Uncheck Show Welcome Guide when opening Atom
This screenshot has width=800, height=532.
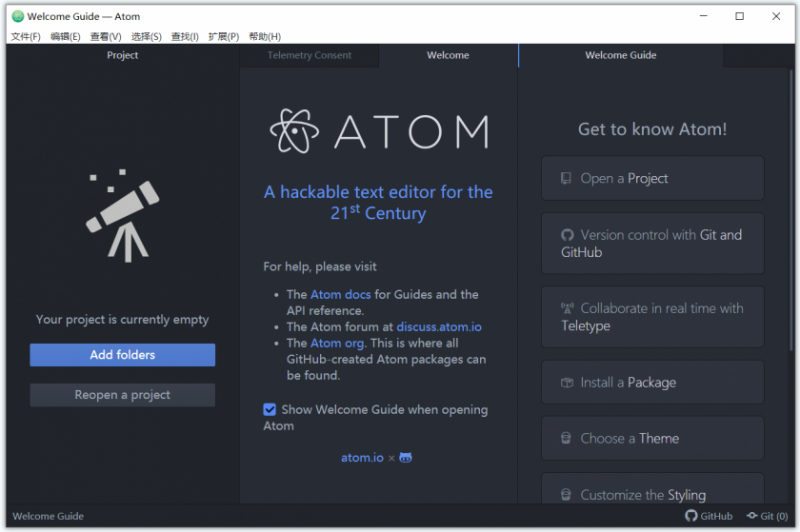pyautogui.click(x=269, y=410)
